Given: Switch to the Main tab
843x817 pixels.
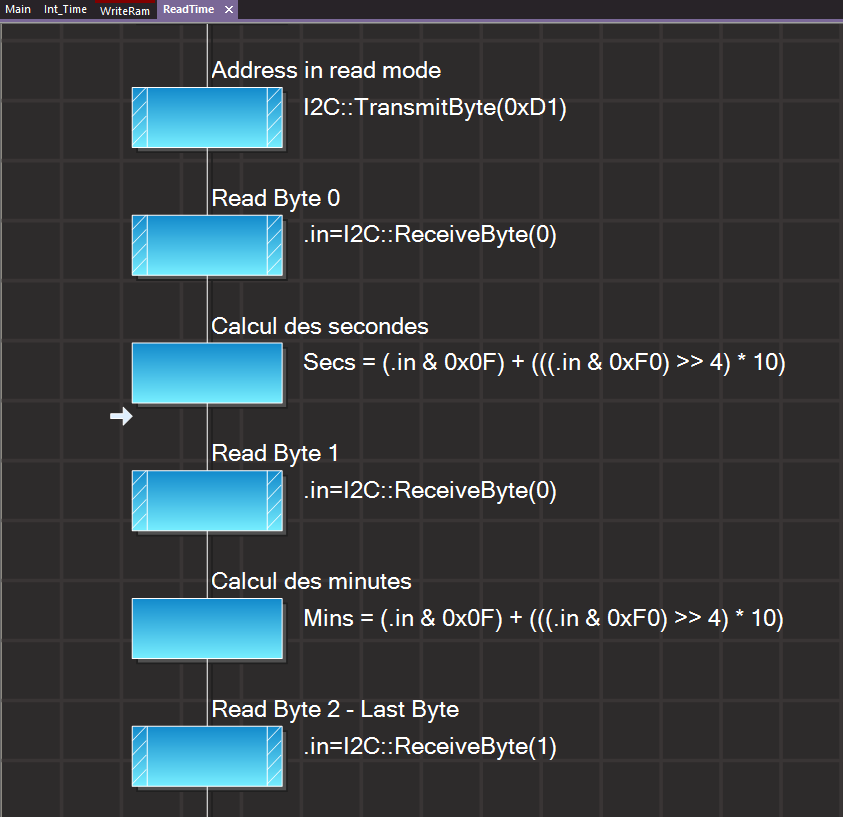Looking at the screenshot, I should pyautogui.click(x=18, y=9).
